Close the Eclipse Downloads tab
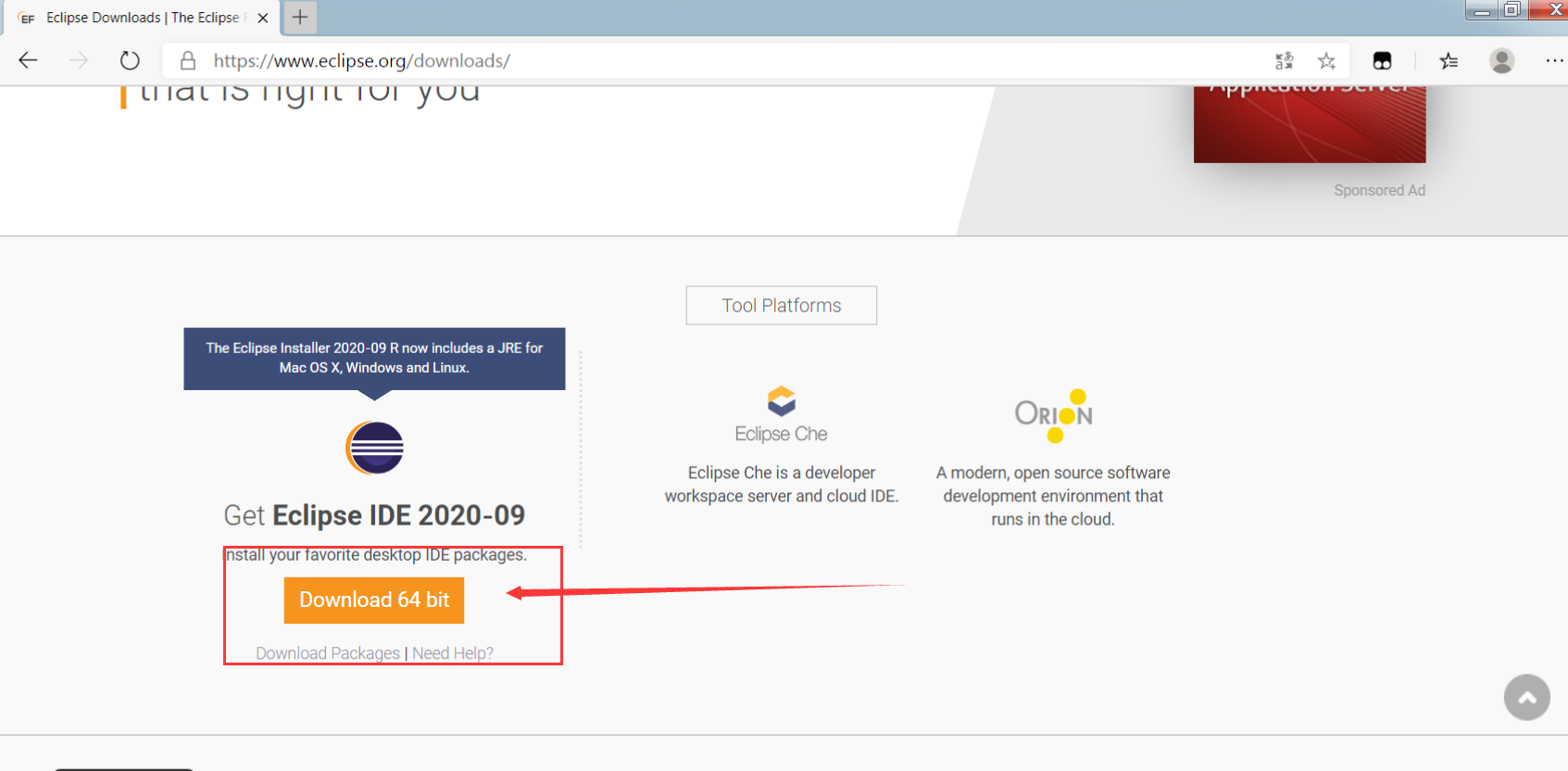 pos(263,18)
